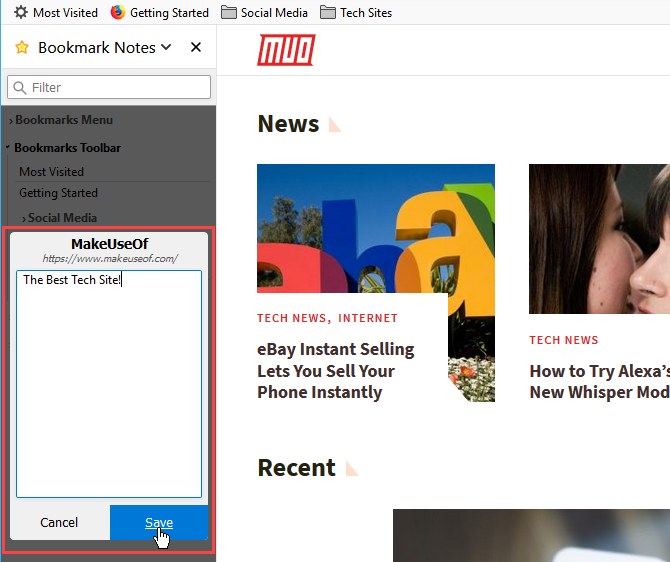
Task: Select Most Visited in sidebar tree
Action: coord(51,171)
